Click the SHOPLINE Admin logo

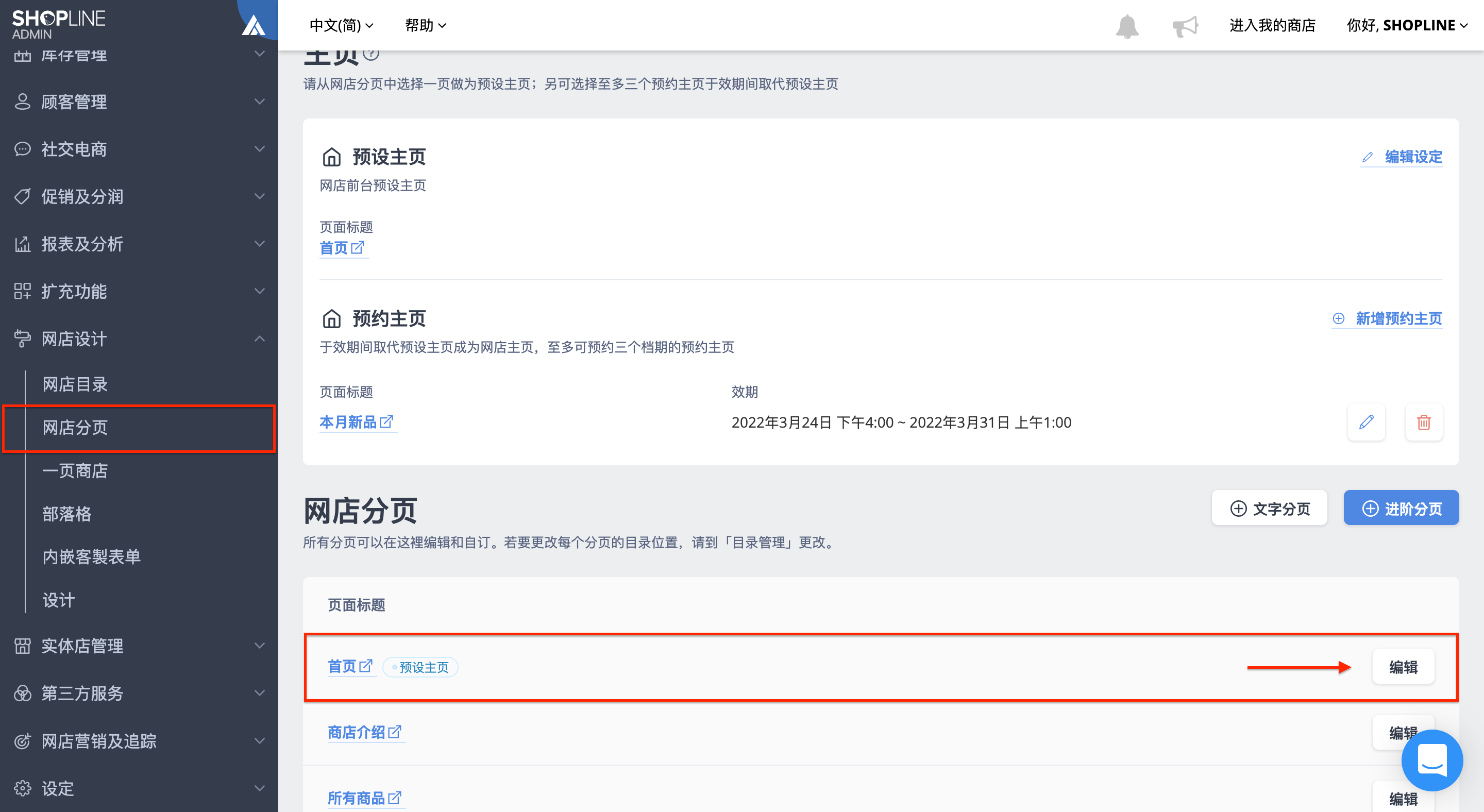tap(59, 24)
